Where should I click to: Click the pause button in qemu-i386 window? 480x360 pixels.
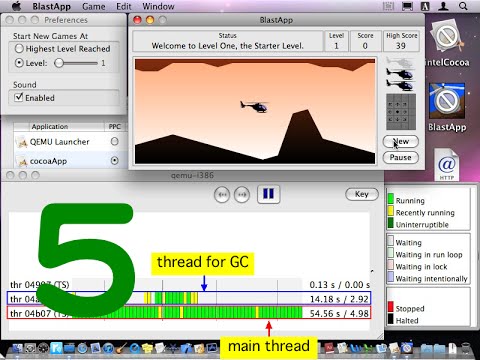coord(268,194)
